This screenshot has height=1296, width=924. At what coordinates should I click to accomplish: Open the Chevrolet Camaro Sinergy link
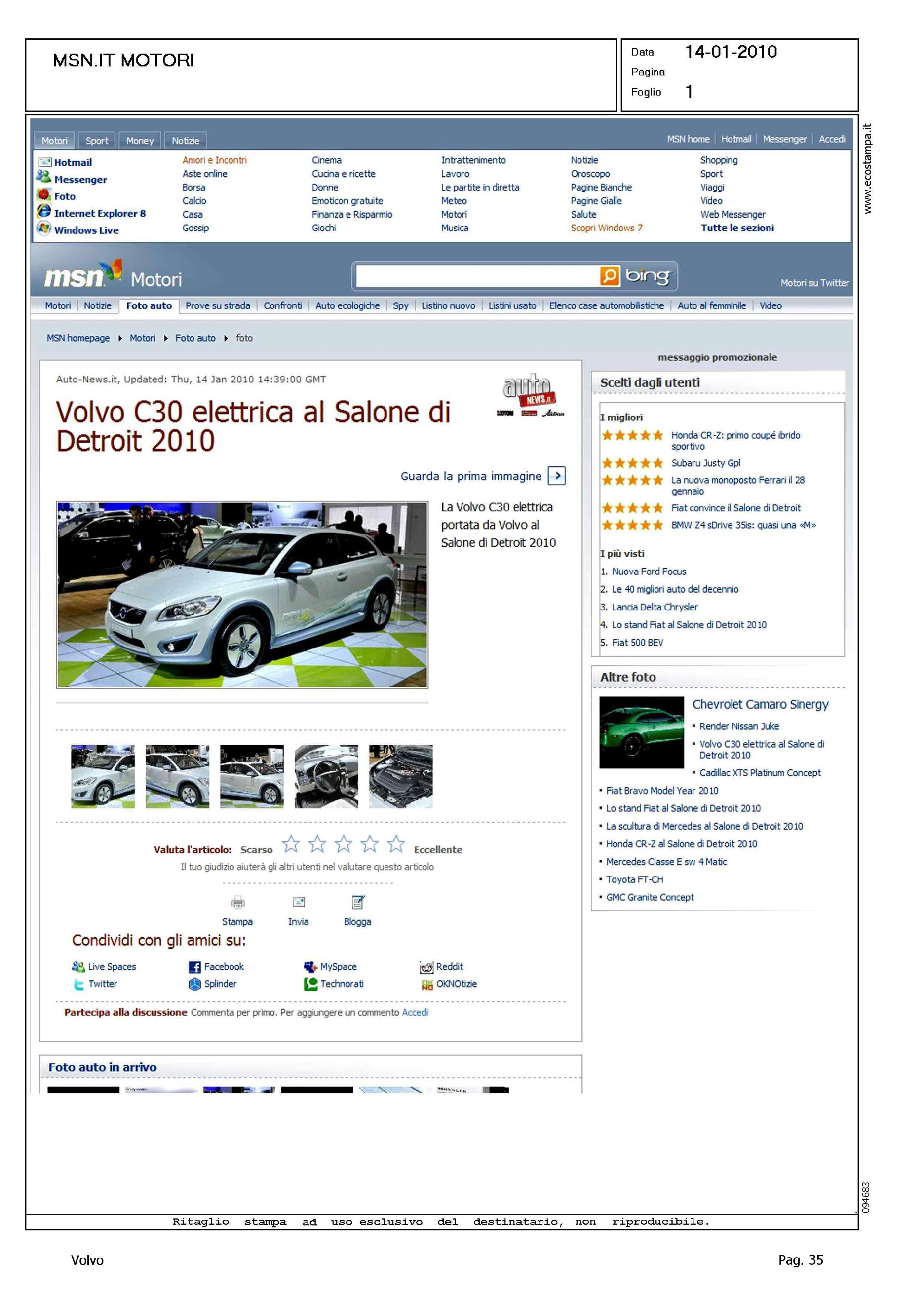[x=760, y=704]
